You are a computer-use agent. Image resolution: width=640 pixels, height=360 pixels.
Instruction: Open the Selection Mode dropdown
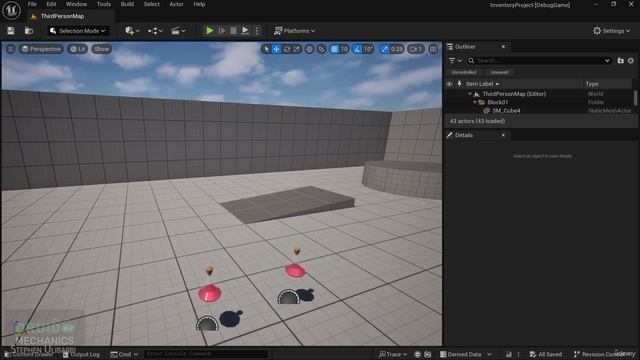point(78,31)
